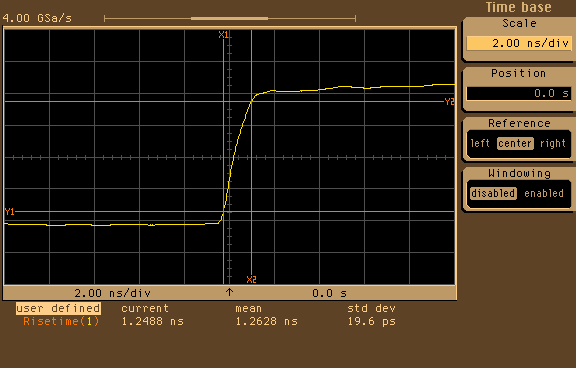Click the user defined measurement label
Screen dimensions: 576x368
58,308
